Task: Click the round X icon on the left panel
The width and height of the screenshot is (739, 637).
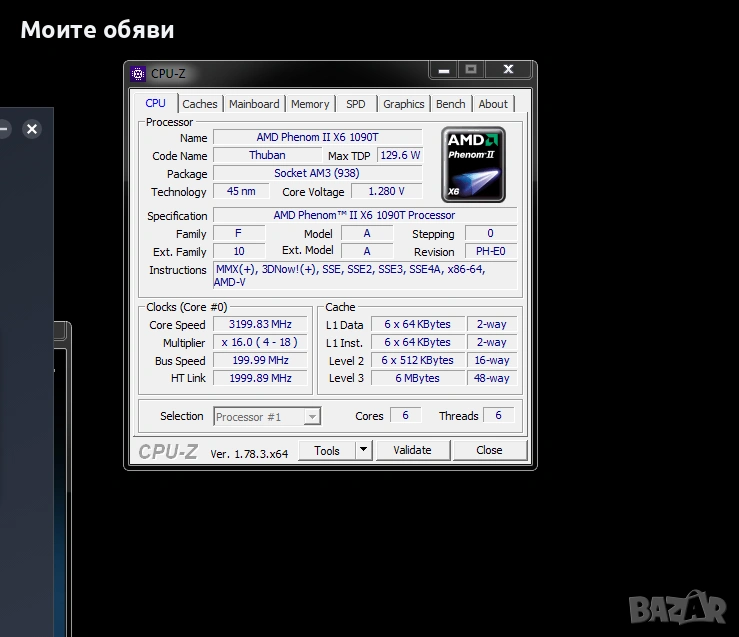Action: 32,129
